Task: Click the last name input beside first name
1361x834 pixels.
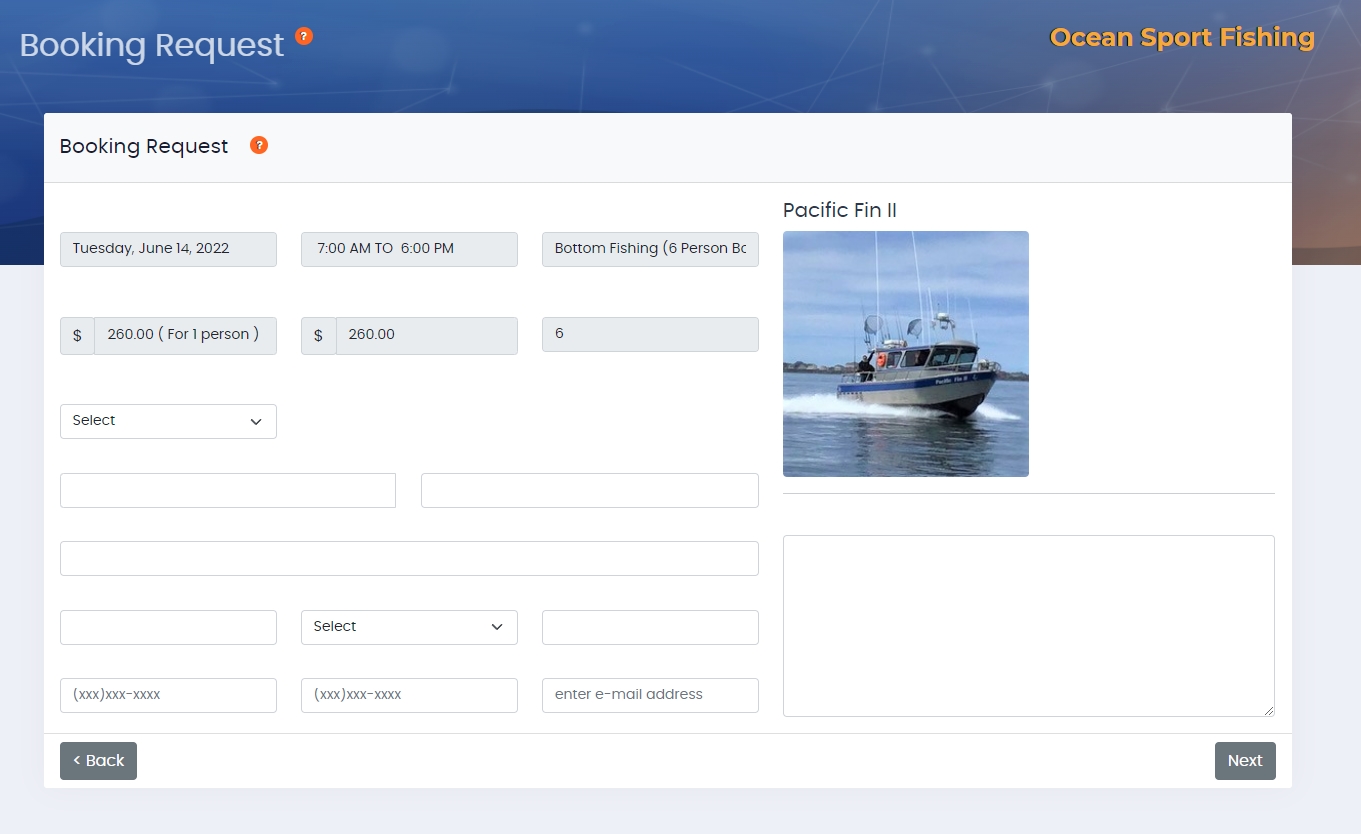Action: pyautogui.click(x=589, y=490)
